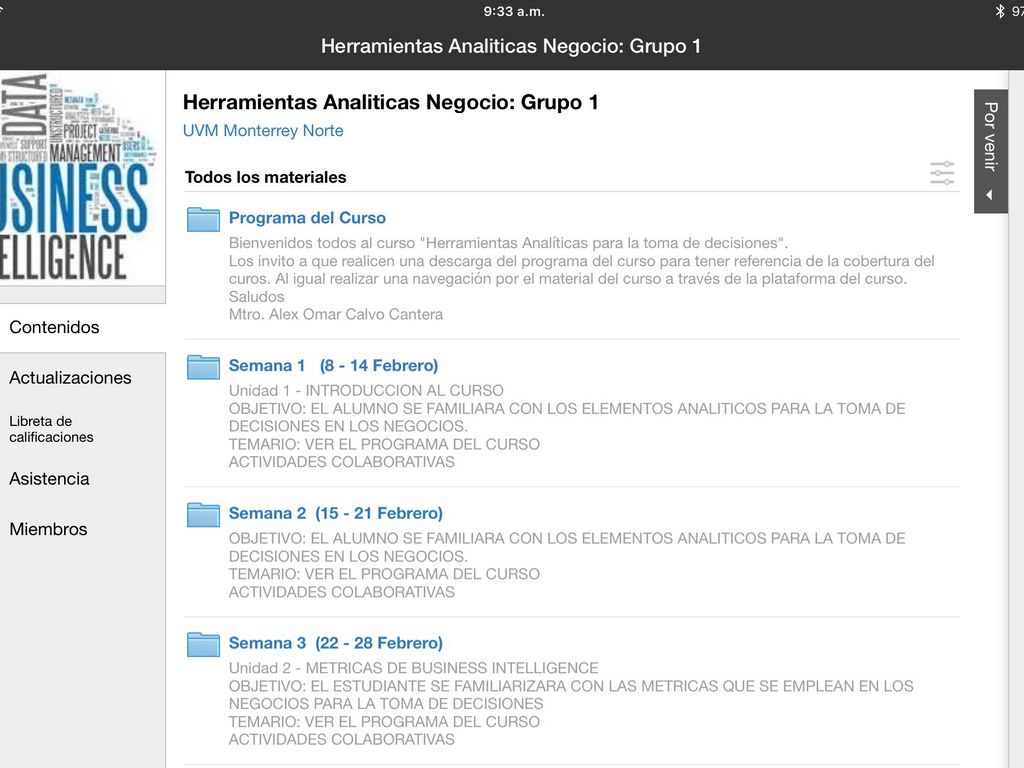The width and height of the screenshot is (1024, 768).
Task: Click the Semana 1 folder icon
Action: pos(203,367)
